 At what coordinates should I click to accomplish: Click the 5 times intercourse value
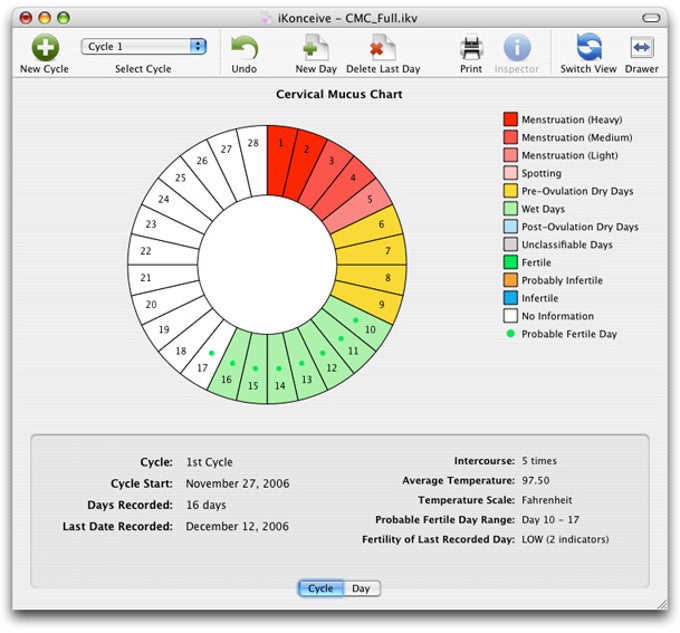click(539, 461)
